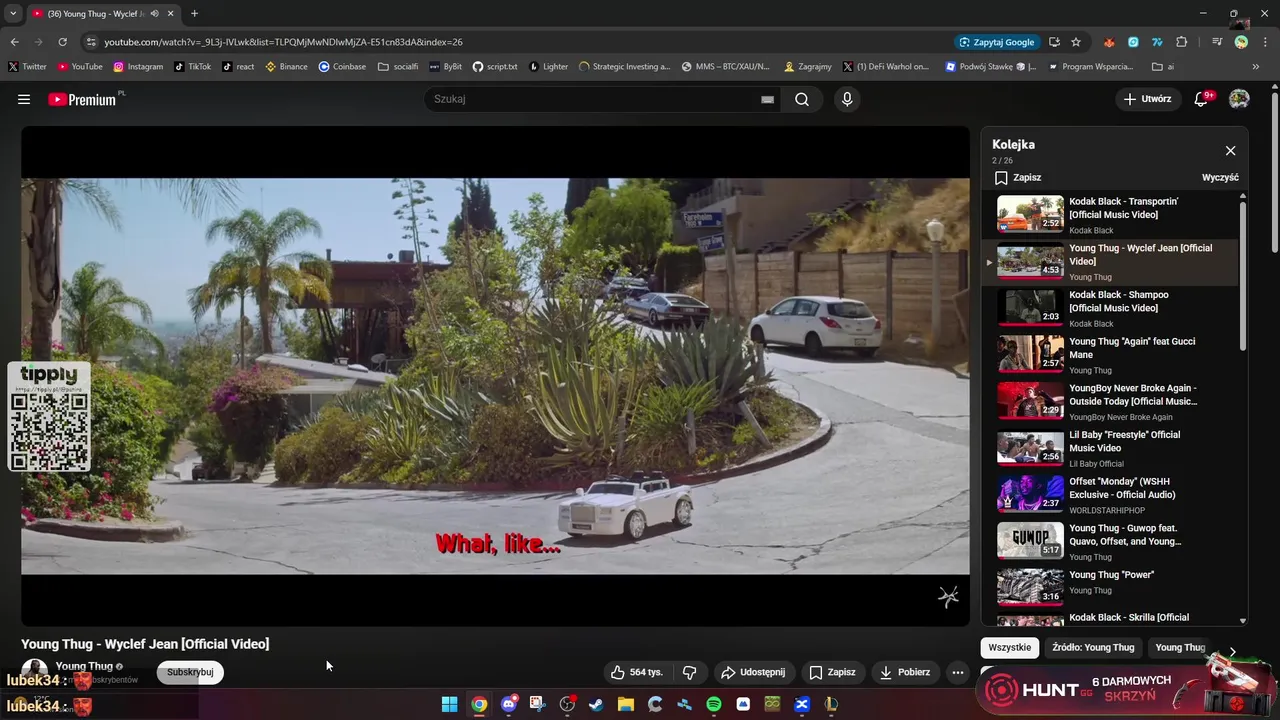1280x720 pixels.
Task: Play Lil Baby "Freestyle" Official Music Video
Action: [1110, 448]
